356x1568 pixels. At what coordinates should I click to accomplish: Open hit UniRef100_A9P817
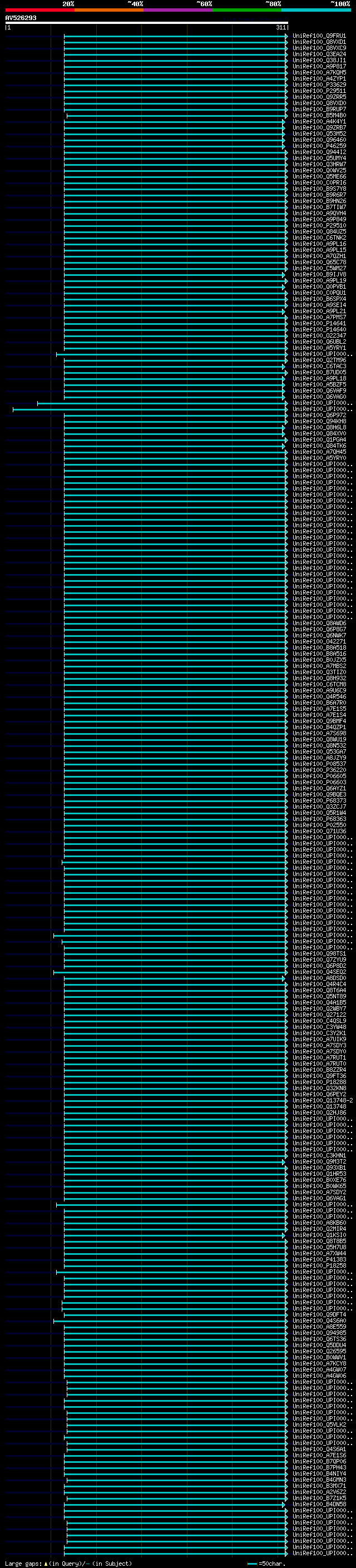pyautogui.click(x=319, y=66)
